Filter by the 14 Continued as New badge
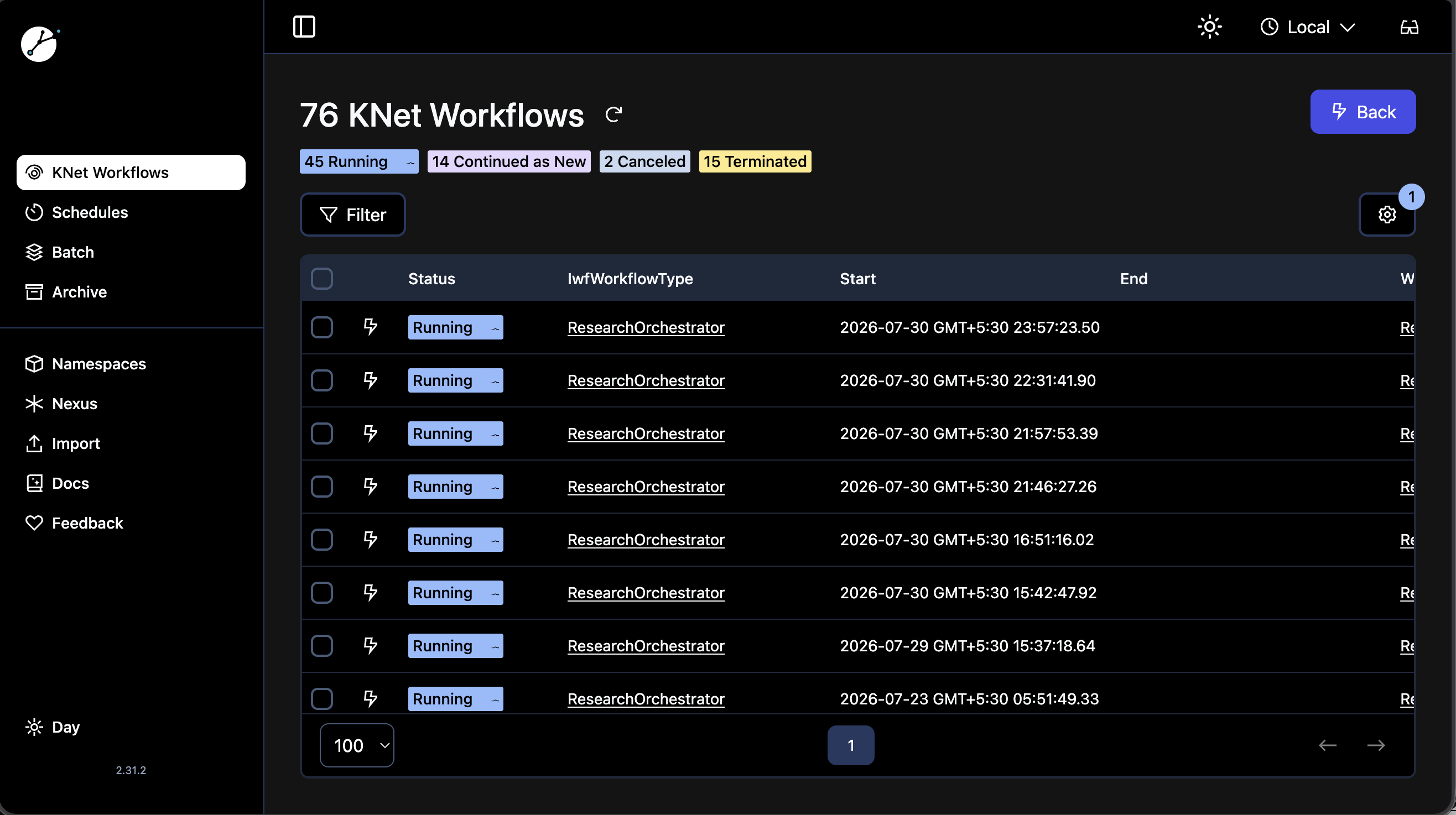1456x815 pixels. click(x=509, y=161)
